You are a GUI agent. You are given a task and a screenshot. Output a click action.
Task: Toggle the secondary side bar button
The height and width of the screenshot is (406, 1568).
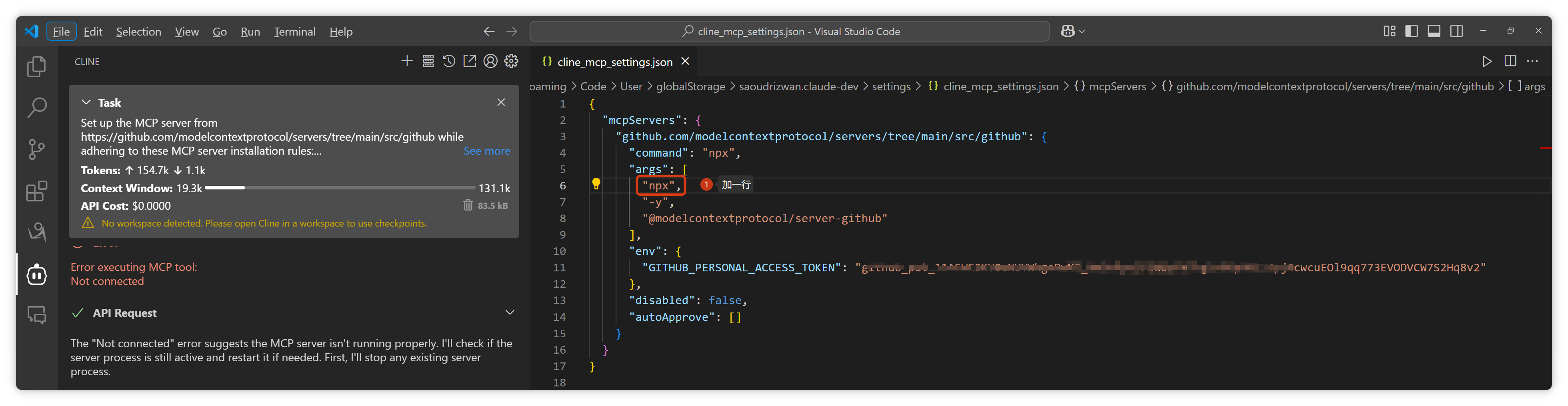[1457, 31]
